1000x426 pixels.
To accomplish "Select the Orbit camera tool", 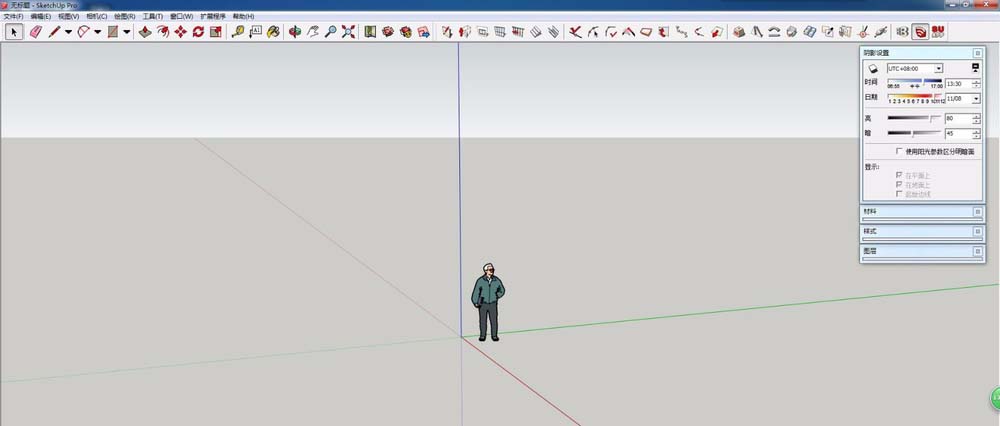I will pos(295,32).
